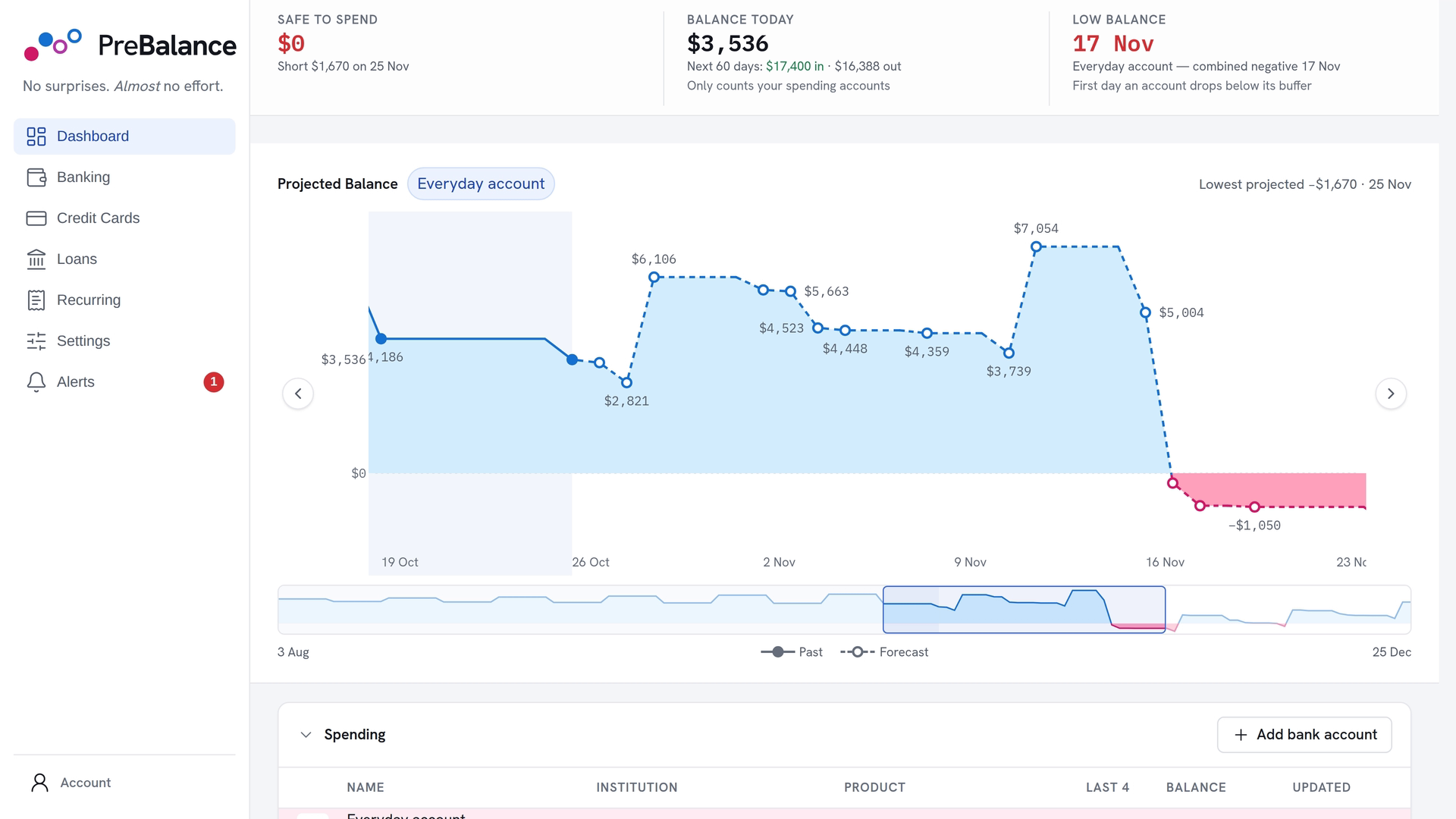Click the Alerts bell icon
The height and width of the screenshot is (819, 1456).
point(36,382)
